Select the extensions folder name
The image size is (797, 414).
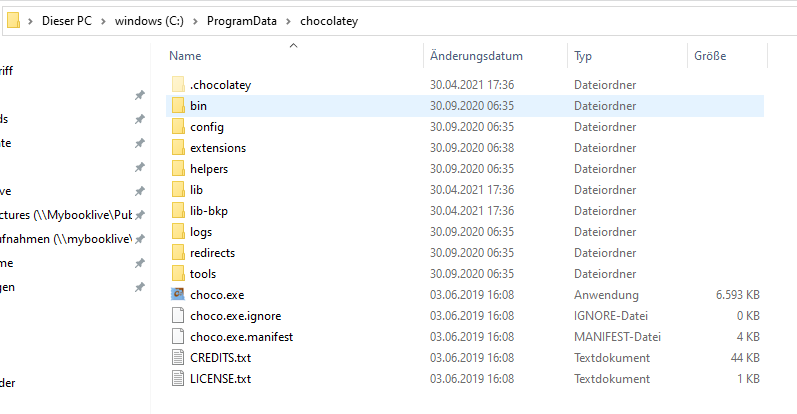[x=218, y=147]
